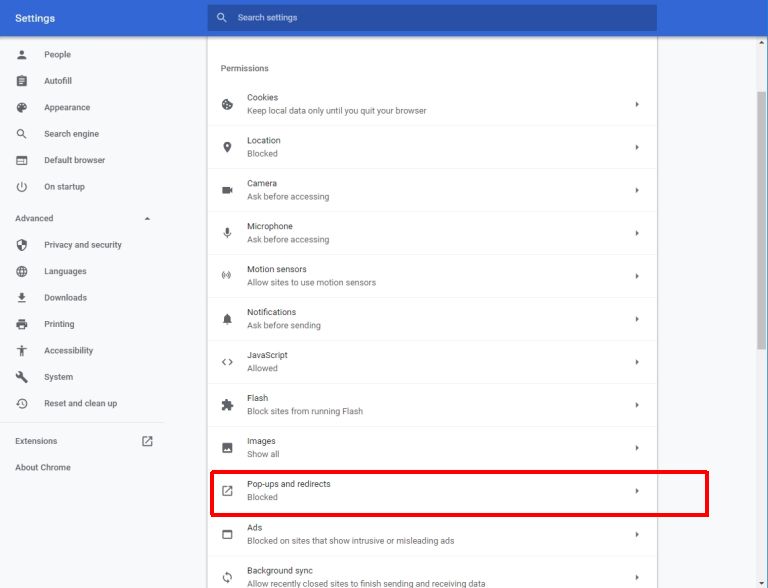Click the Ads window icon
Screen dimensions: 768x588
pos(227,534)
